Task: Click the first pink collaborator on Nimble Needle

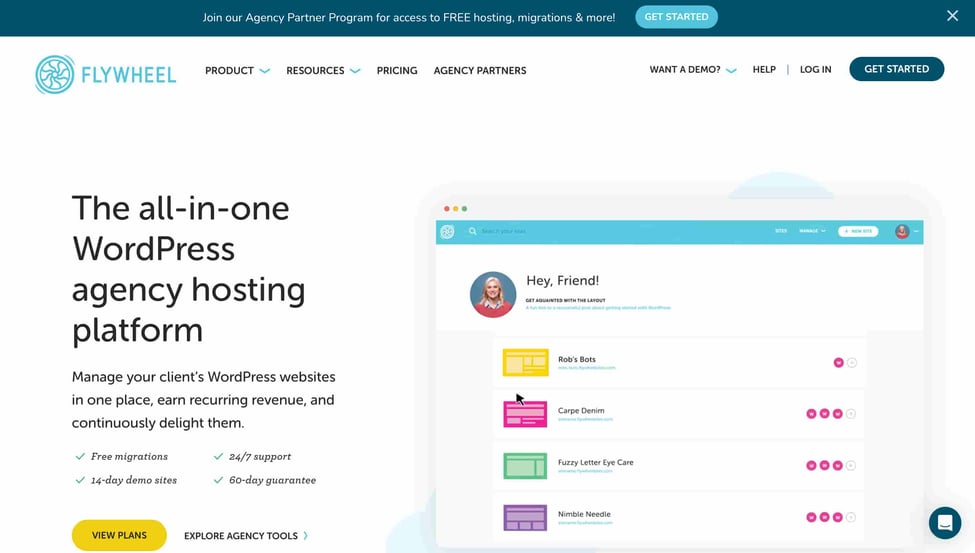Action: point(811,517)
